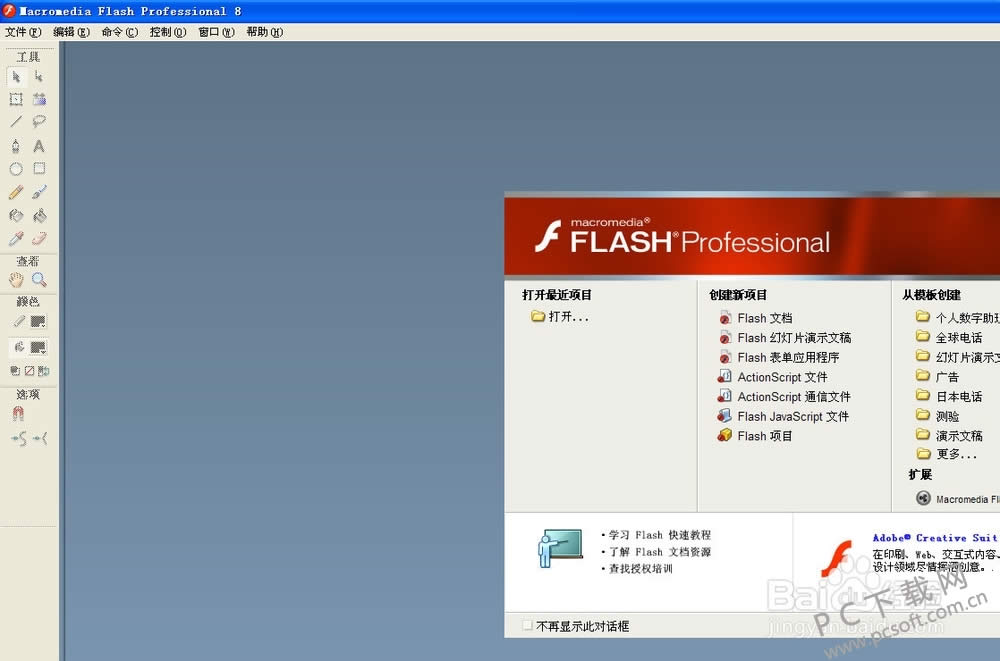Select the Pencil tool
The width and height of the screenshot is (1000, 661).
(16, 192)
